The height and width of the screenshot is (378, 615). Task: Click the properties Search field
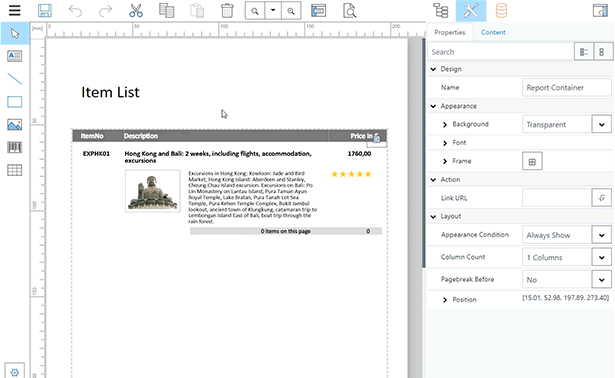click(x=500, y=52)
